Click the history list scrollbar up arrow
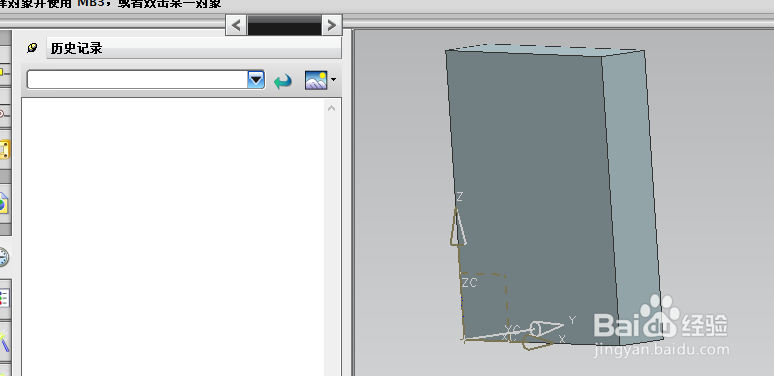 [331, 108]
